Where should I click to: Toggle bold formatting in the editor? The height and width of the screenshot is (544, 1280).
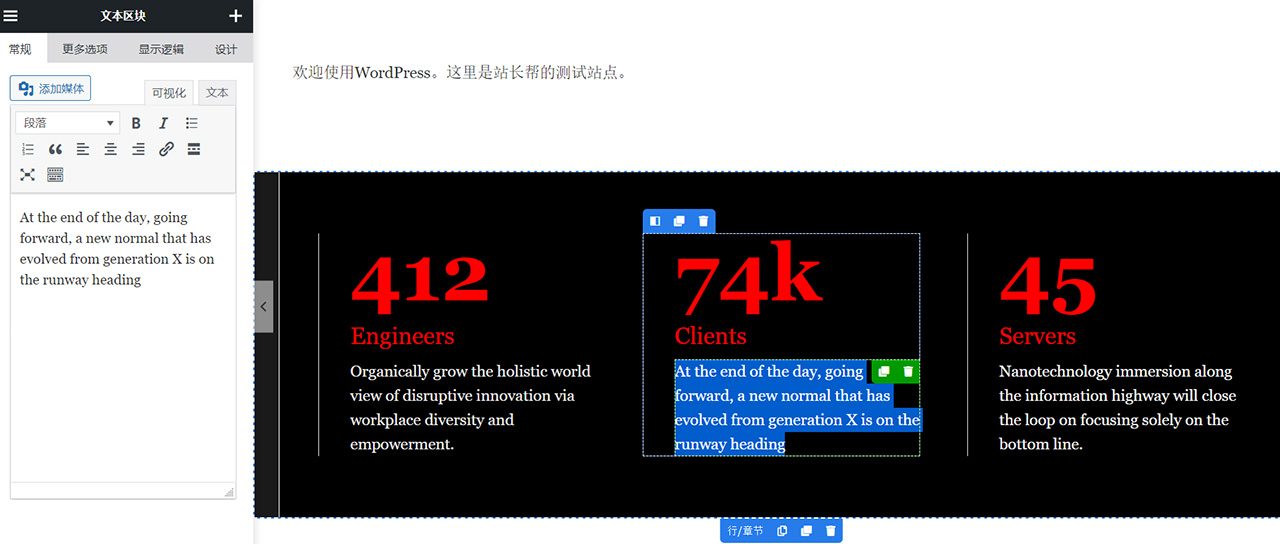pos(136,123)
